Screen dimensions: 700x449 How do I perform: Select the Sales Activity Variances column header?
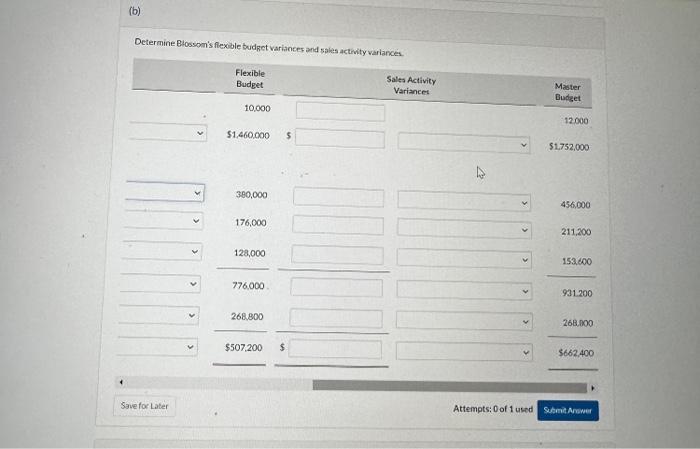pyautogui.click(x=411, y=85)
